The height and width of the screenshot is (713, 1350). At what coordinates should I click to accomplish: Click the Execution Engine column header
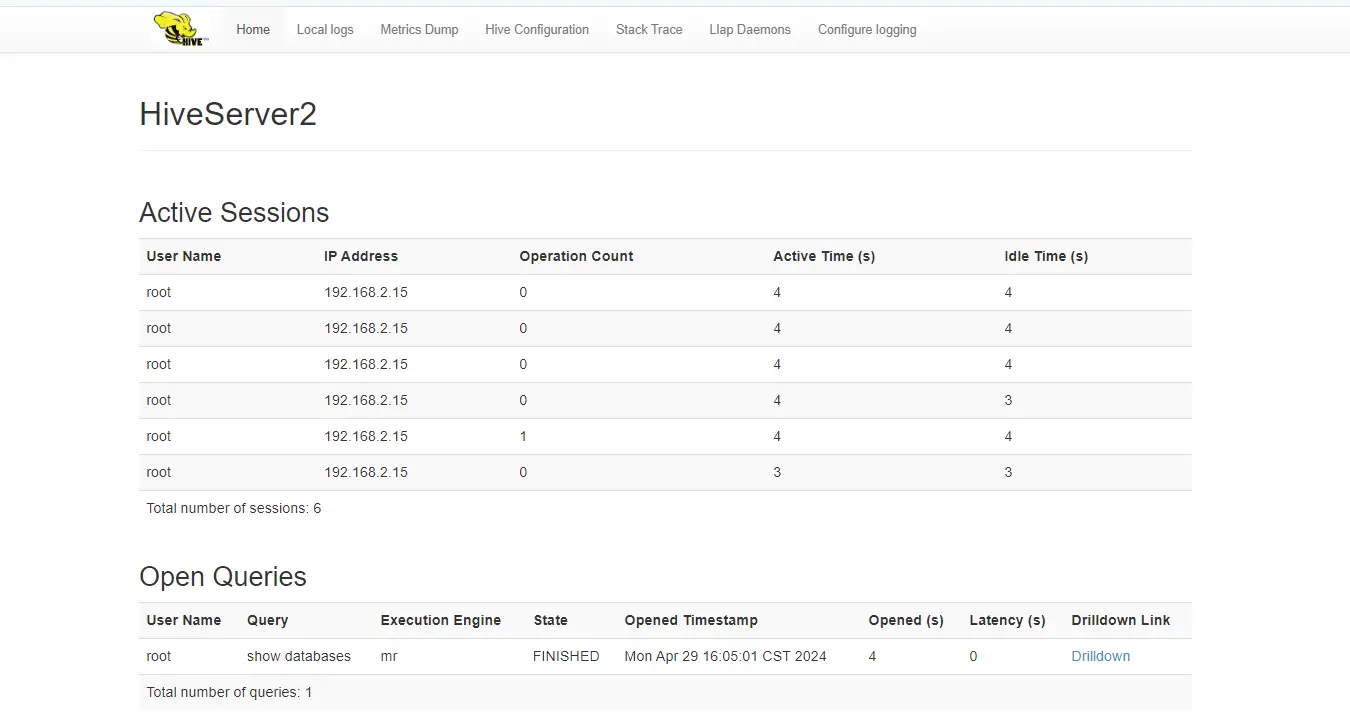[440, 621]
